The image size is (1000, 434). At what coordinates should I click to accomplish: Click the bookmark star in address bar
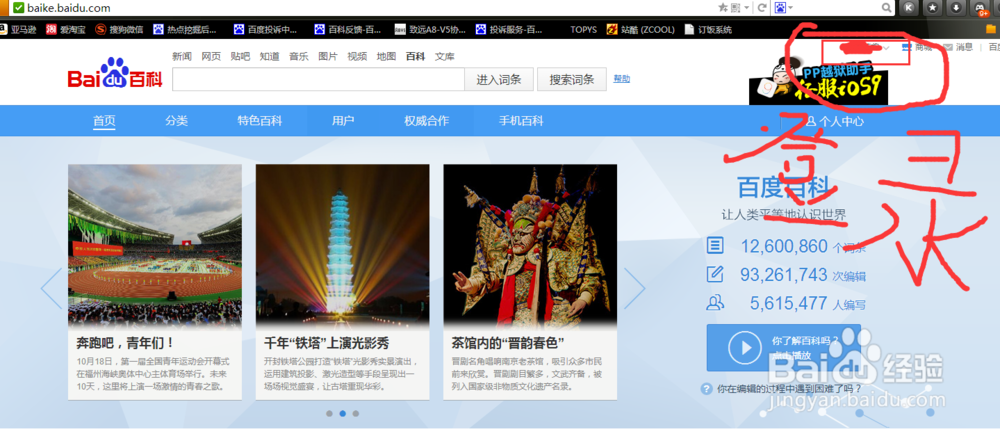tap(723, 8)
